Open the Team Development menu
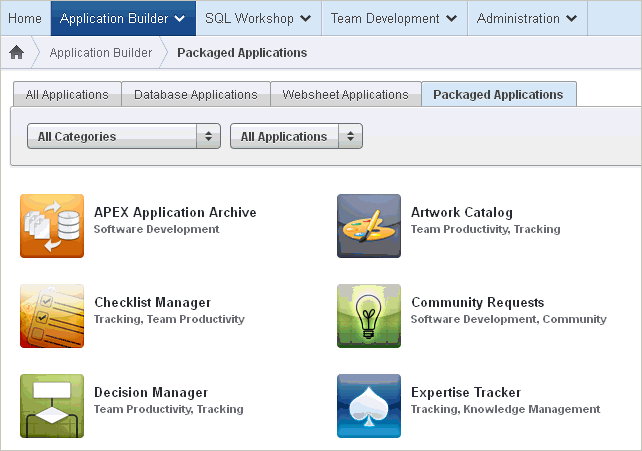 click(395, 18)
